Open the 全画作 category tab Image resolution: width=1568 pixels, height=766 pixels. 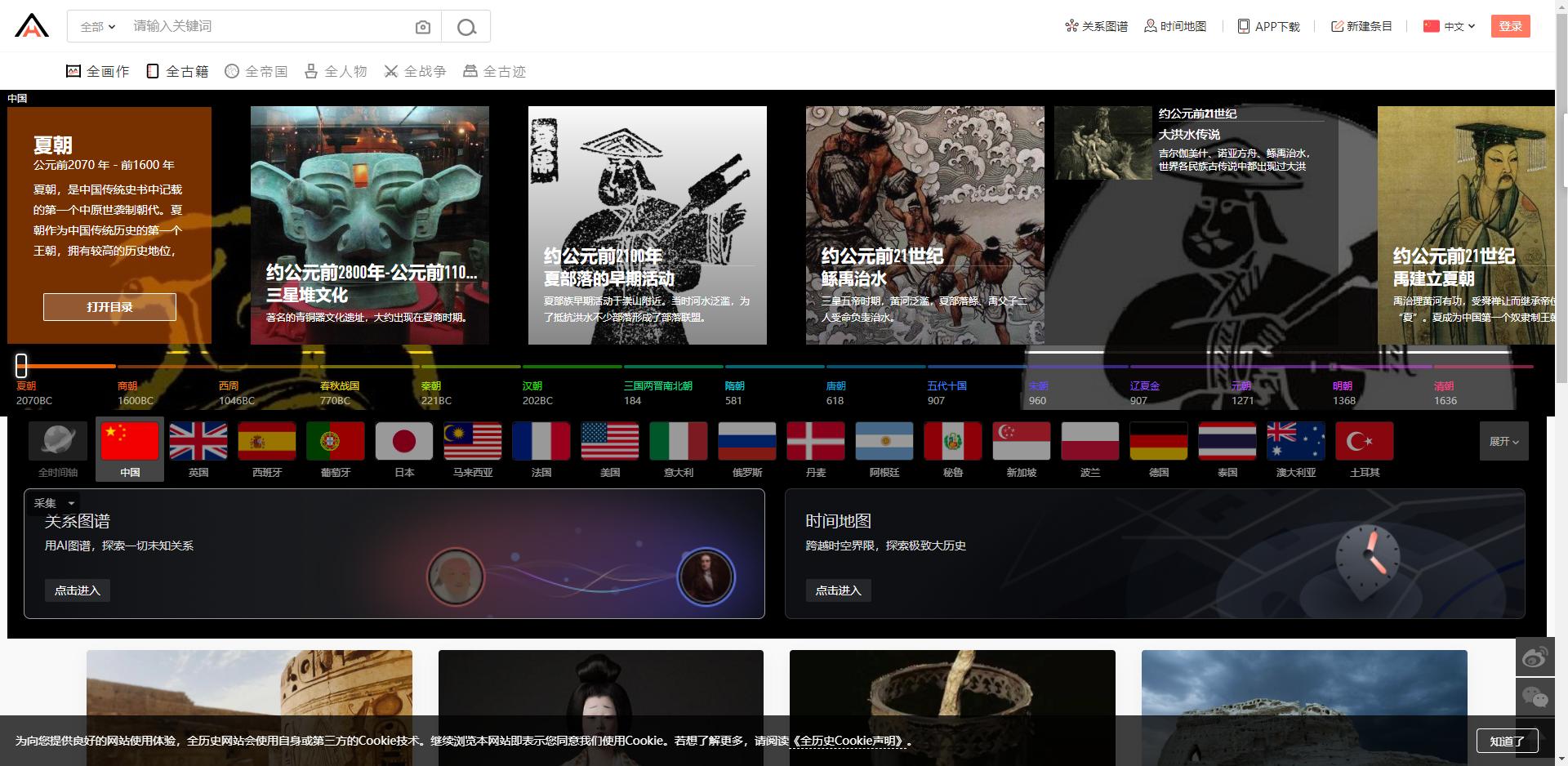pyautogui.click(x=97, y=71)
